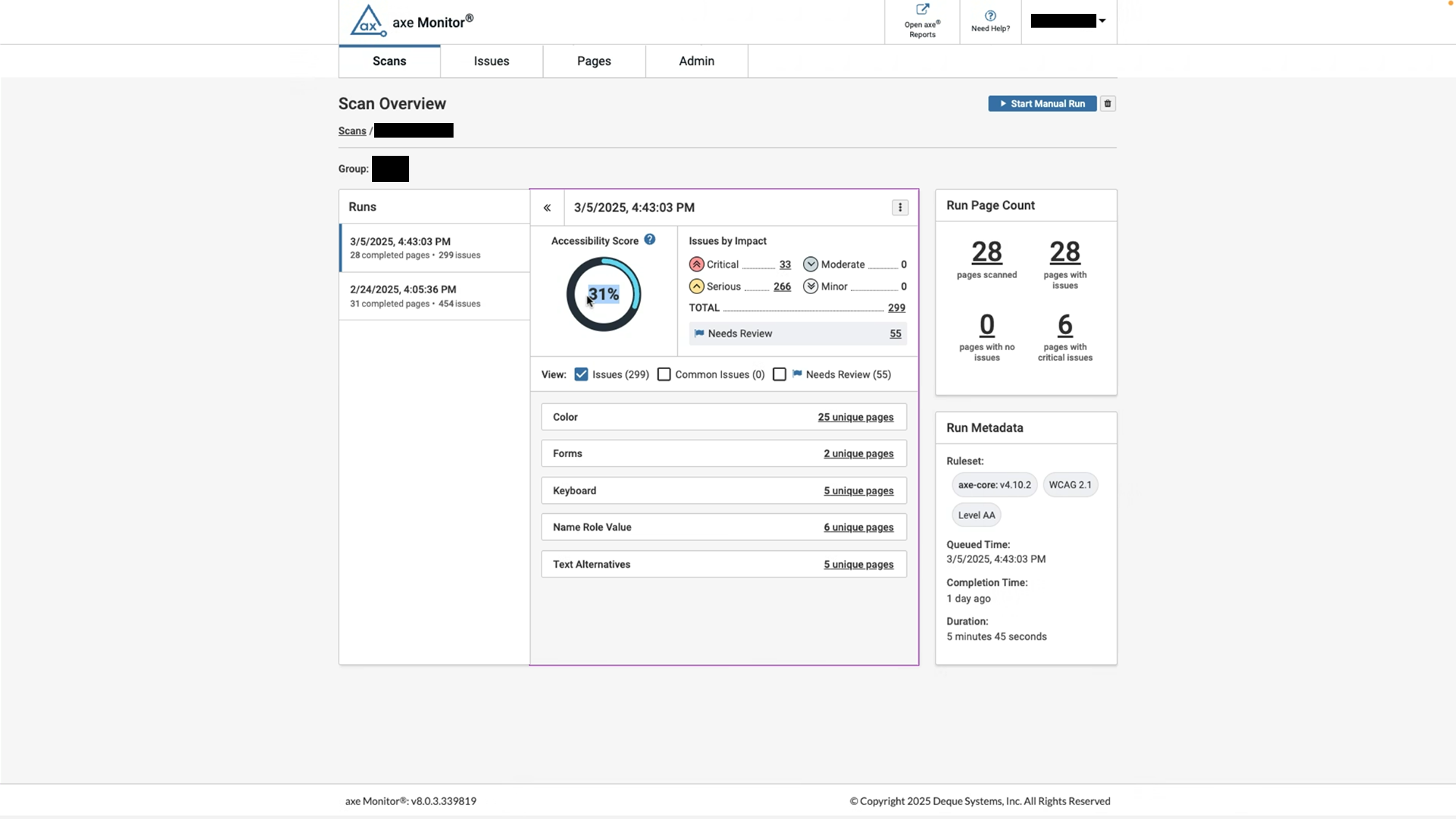1456x819 pixels.
Task: Open Critical issues count 33
Action: (785, 264)
